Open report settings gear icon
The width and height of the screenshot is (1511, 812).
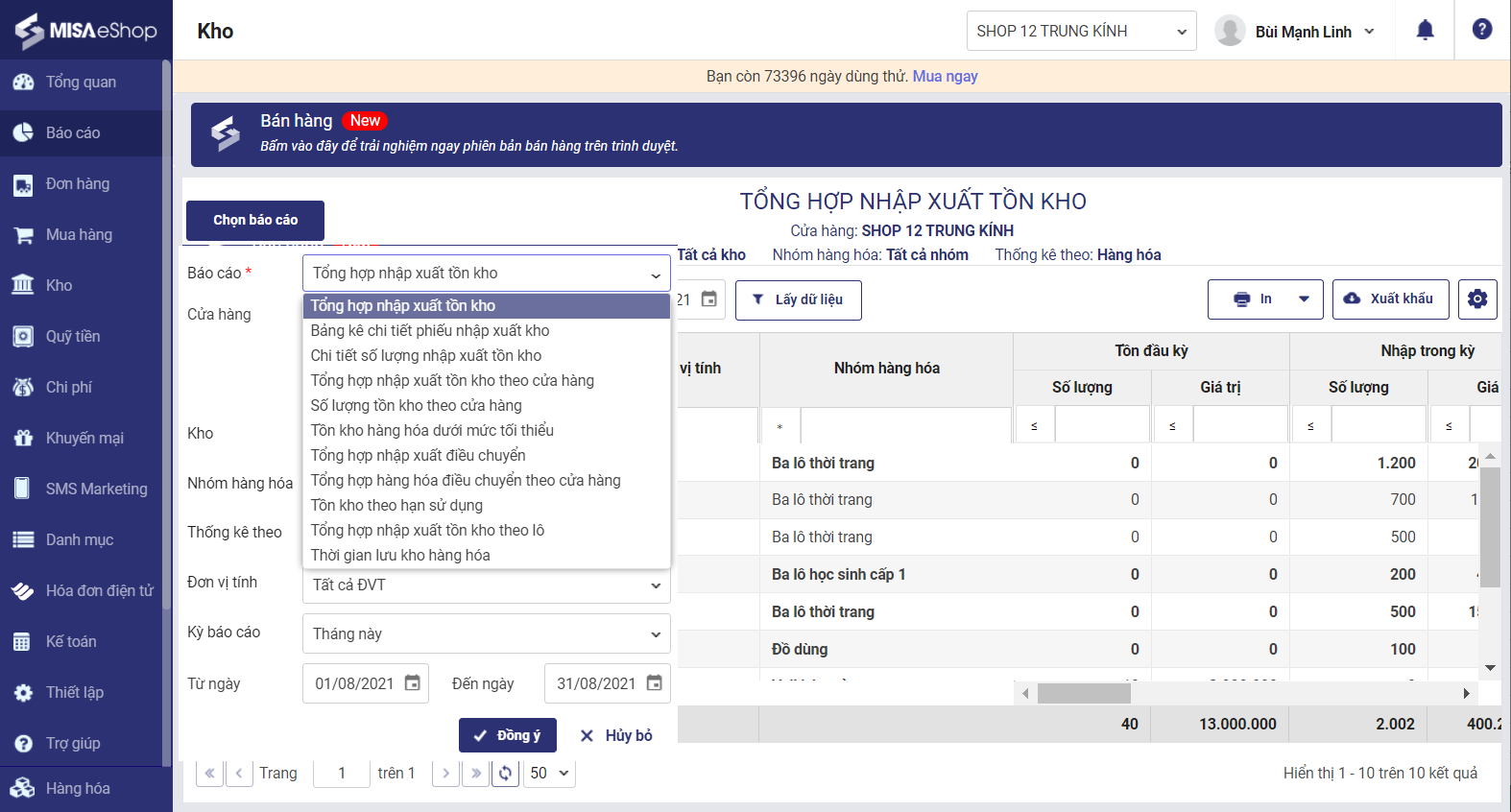click(1476, 299)
